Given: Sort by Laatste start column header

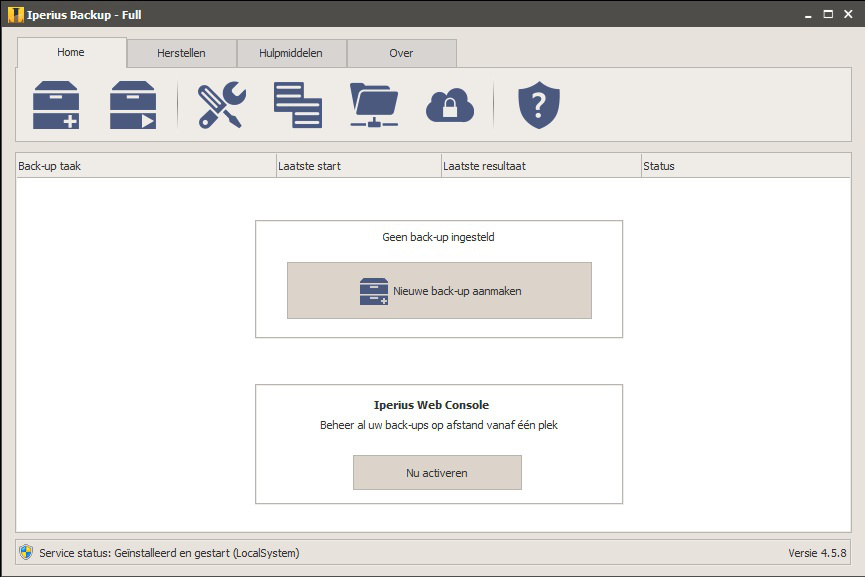Looking at the screenshot, I should pos(359,166).
